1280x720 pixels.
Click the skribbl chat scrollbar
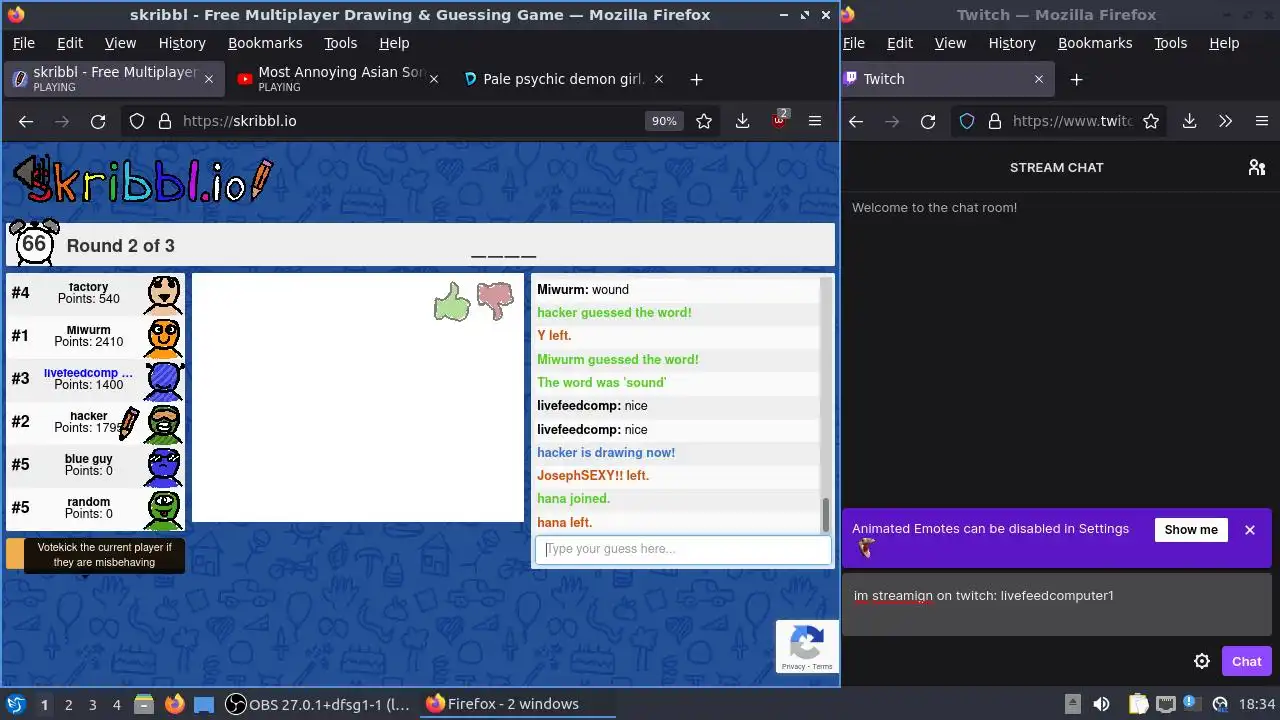coord(825,515)
